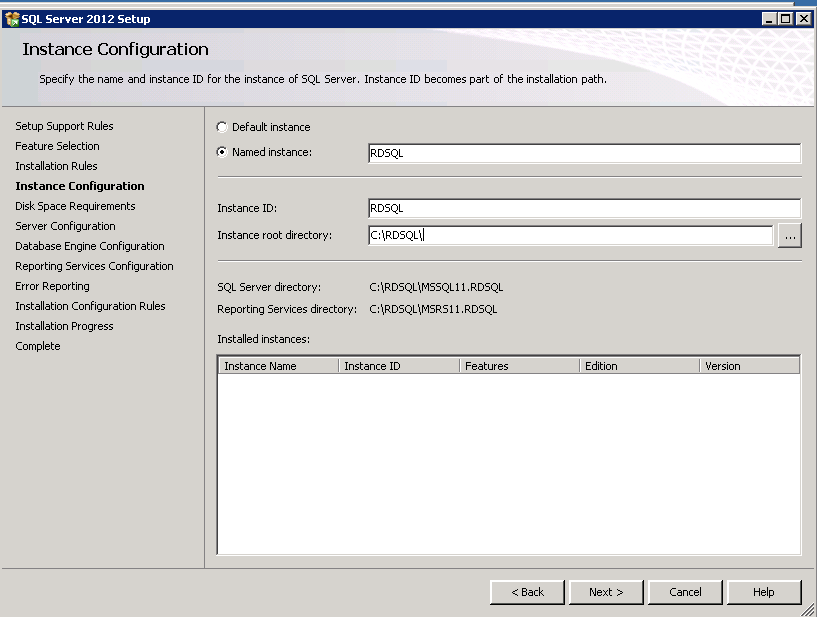This screenshot has width=817, height=617.
Task: Click the Instance Name column header
Action: coord(278,366)
